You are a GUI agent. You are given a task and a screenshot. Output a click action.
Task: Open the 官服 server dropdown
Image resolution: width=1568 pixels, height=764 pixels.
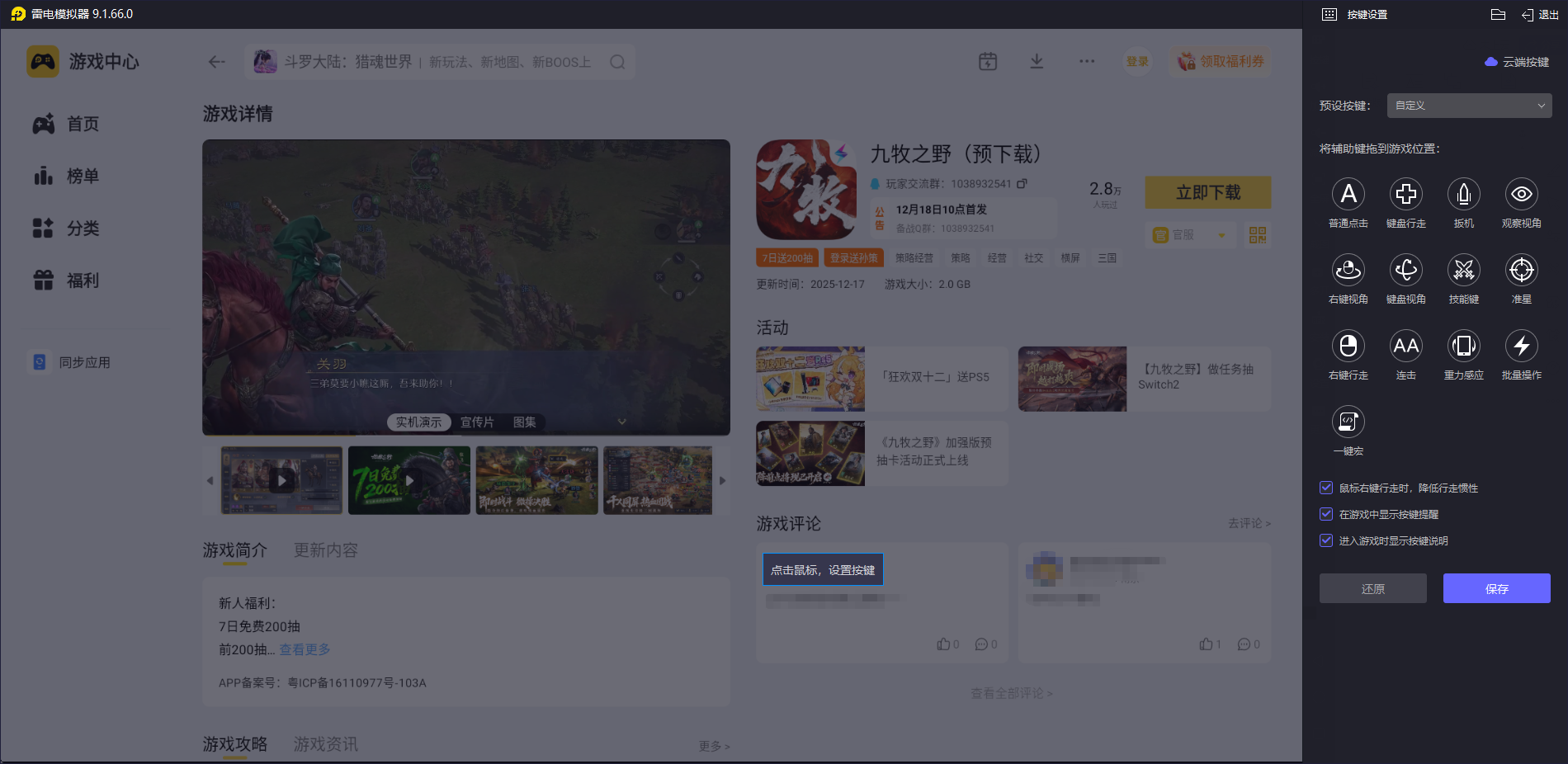pos(1190,235)
